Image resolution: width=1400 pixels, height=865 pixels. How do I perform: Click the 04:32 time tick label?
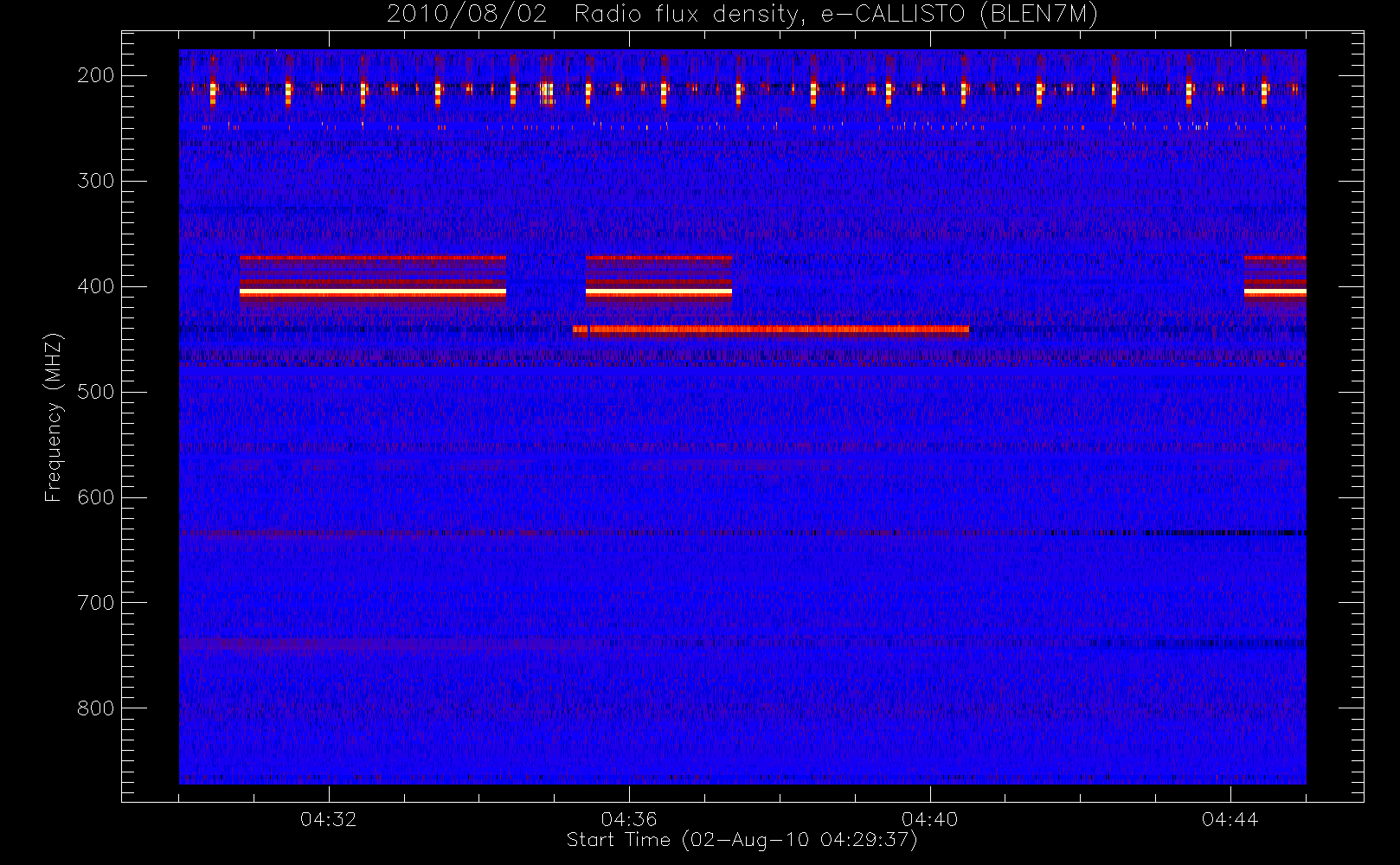tap(329, 819)
